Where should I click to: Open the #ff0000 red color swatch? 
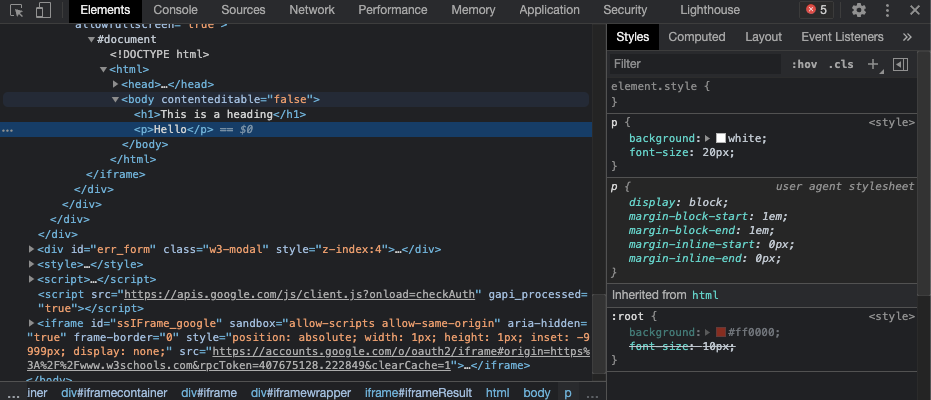[x=721, y=332]
